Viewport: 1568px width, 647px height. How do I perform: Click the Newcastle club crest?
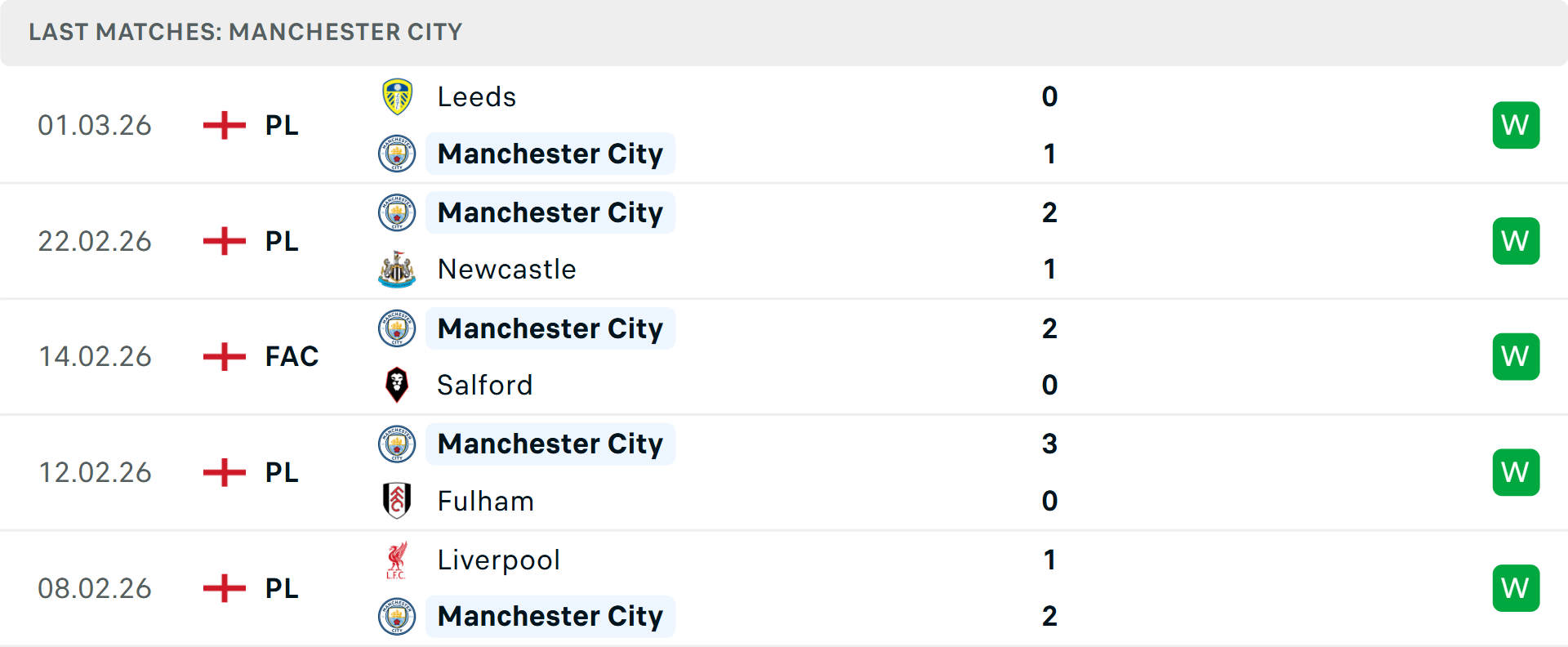click(397, 270)
